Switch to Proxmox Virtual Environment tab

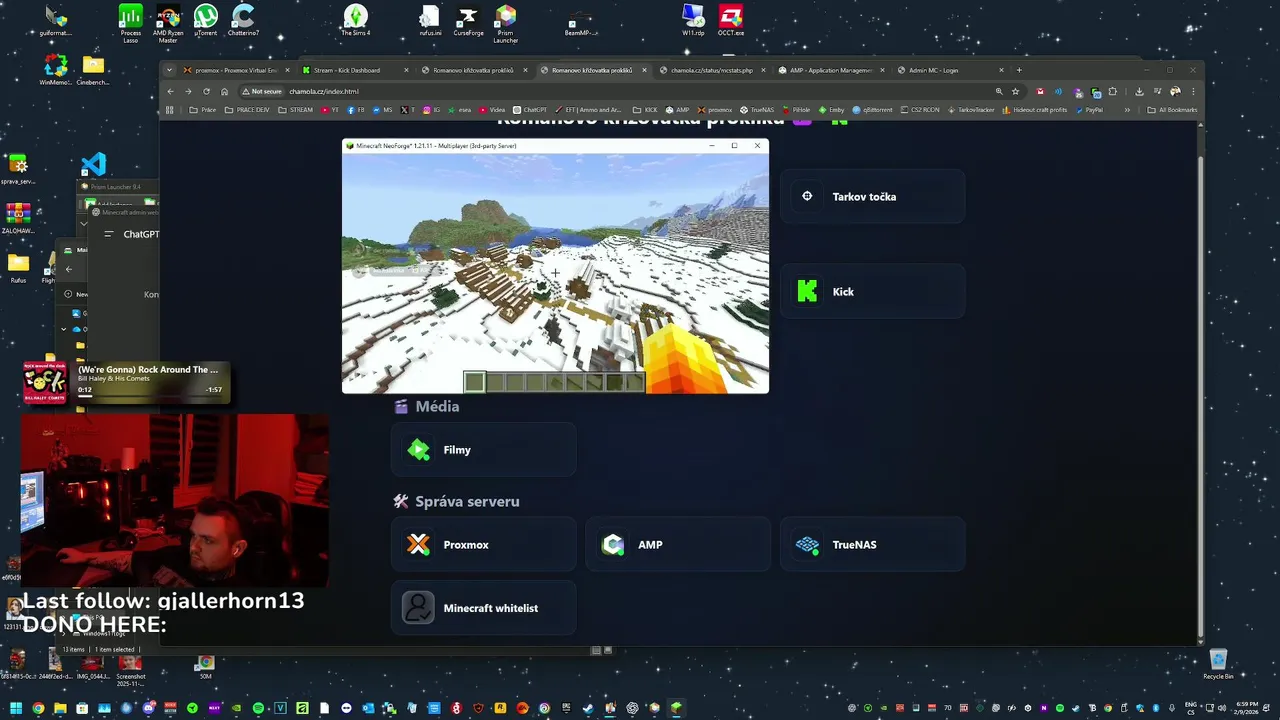click(x=235, y=70)
